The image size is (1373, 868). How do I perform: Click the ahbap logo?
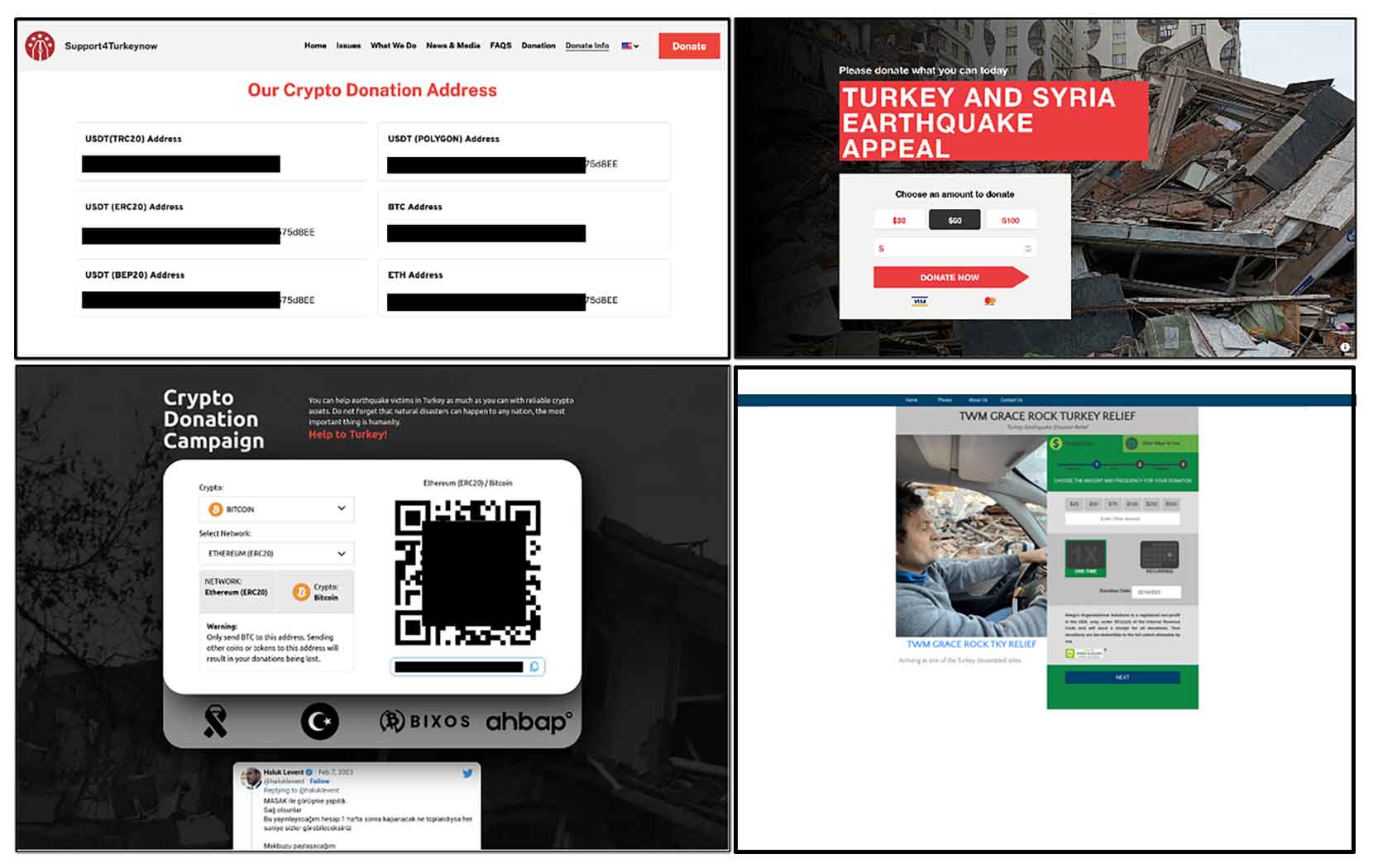(529, 722)
